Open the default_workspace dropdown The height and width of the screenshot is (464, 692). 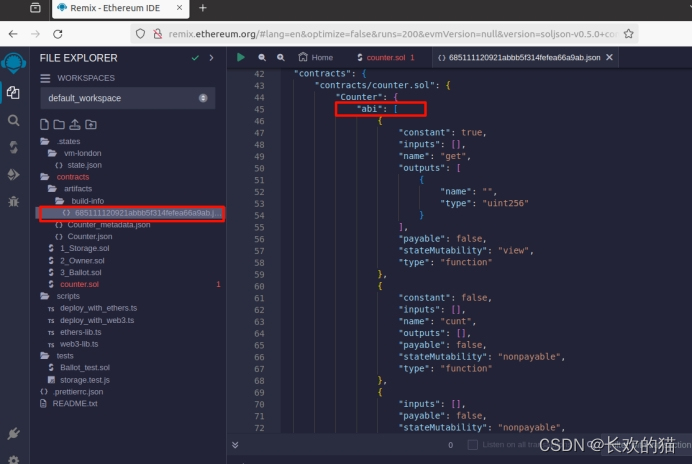click(128, 98)
